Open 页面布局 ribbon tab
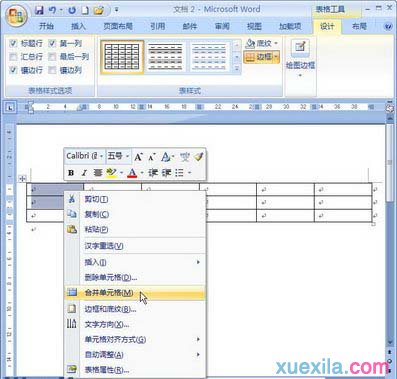 (118, 26)
